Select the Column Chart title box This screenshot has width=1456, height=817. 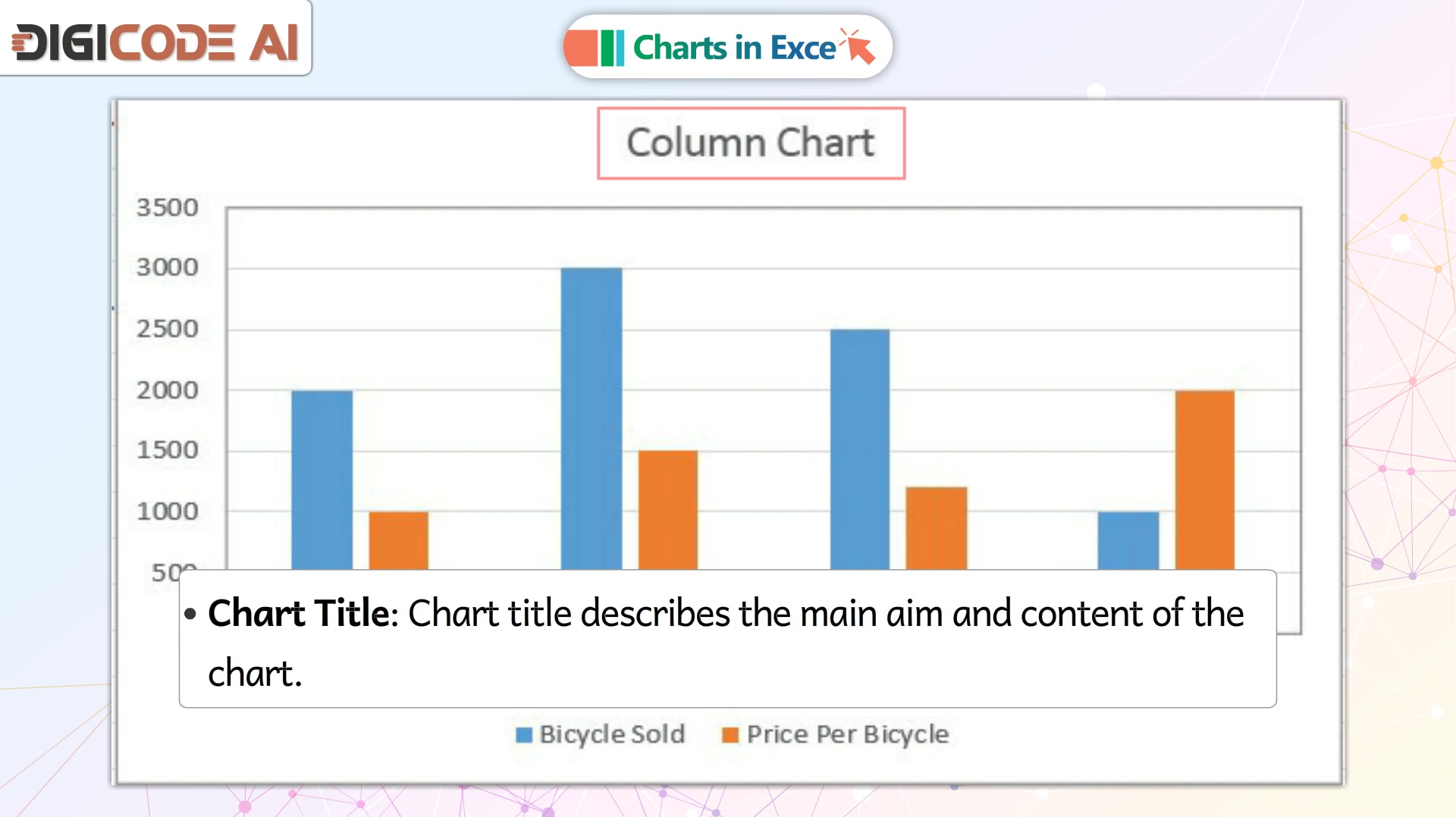751,143
